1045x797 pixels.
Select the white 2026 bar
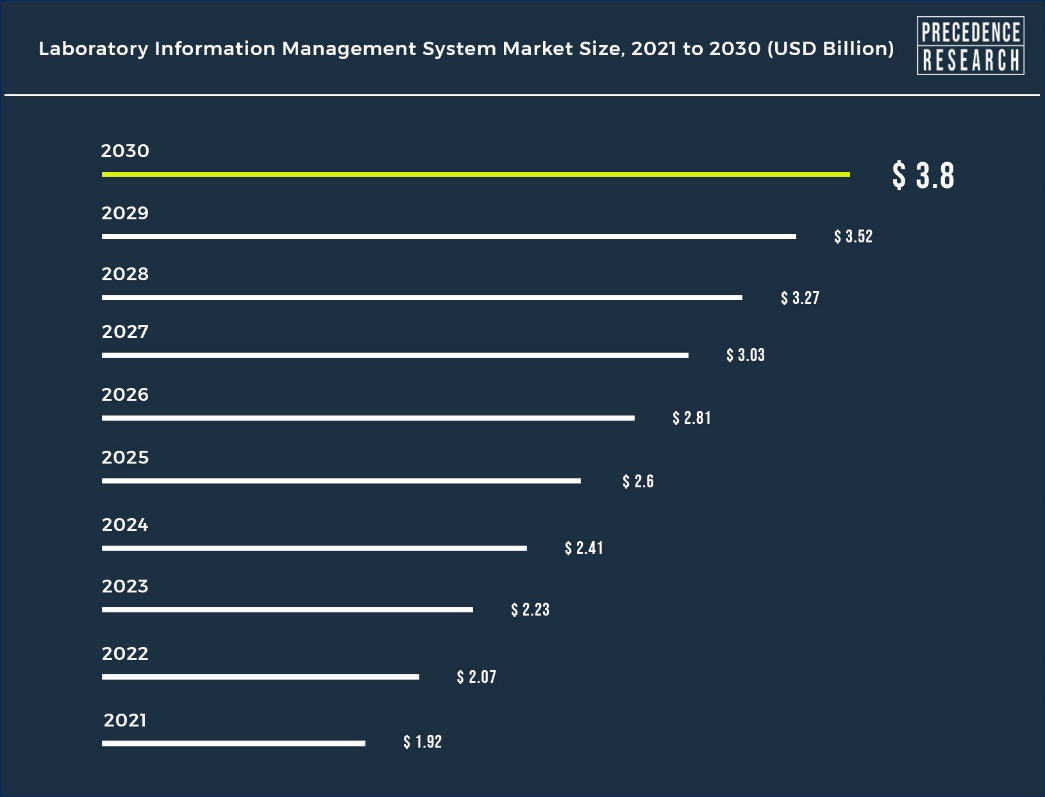[x=368, y=417]
